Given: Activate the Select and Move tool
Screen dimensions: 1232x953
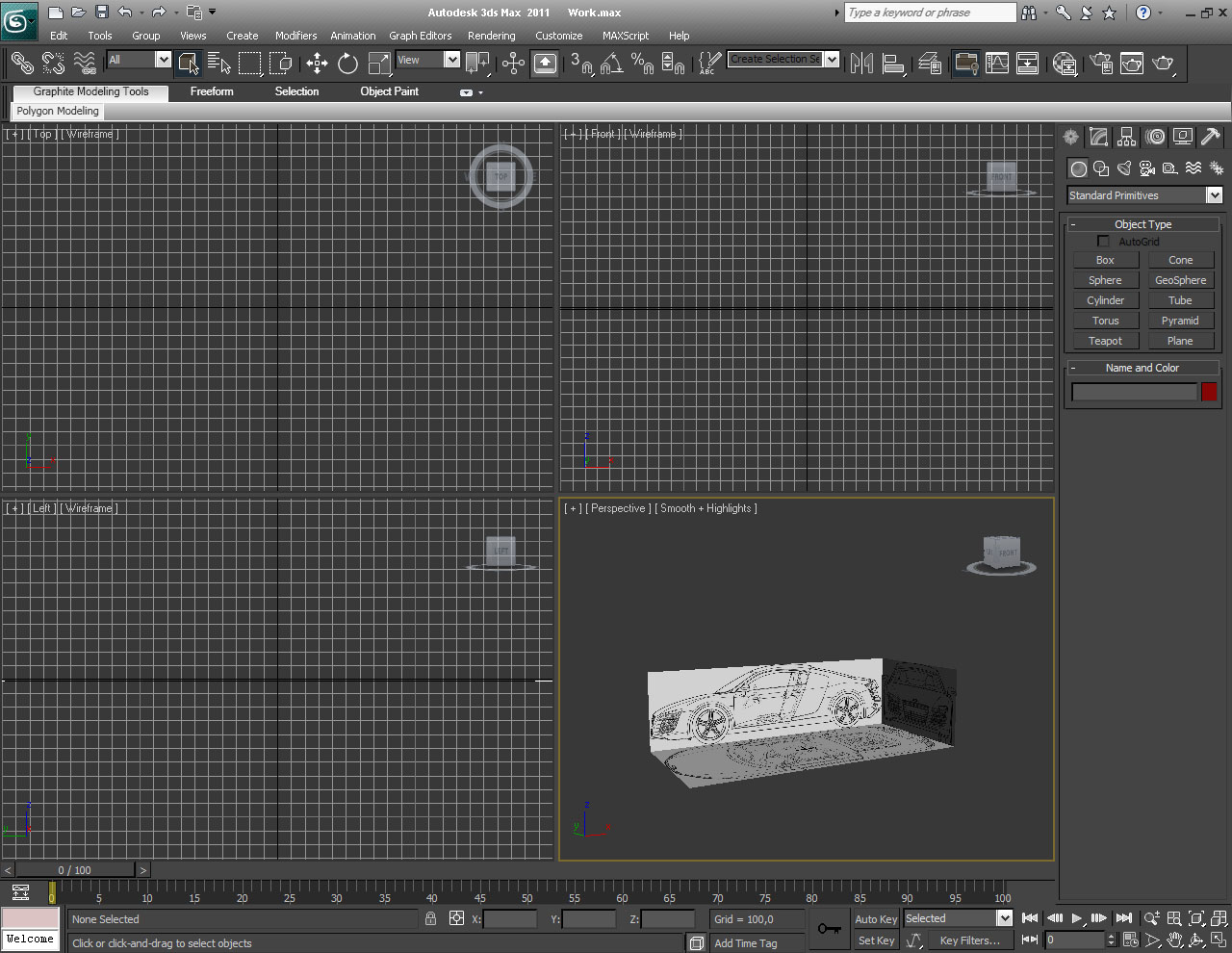Looking at the screenshot, I should point(317,64).
